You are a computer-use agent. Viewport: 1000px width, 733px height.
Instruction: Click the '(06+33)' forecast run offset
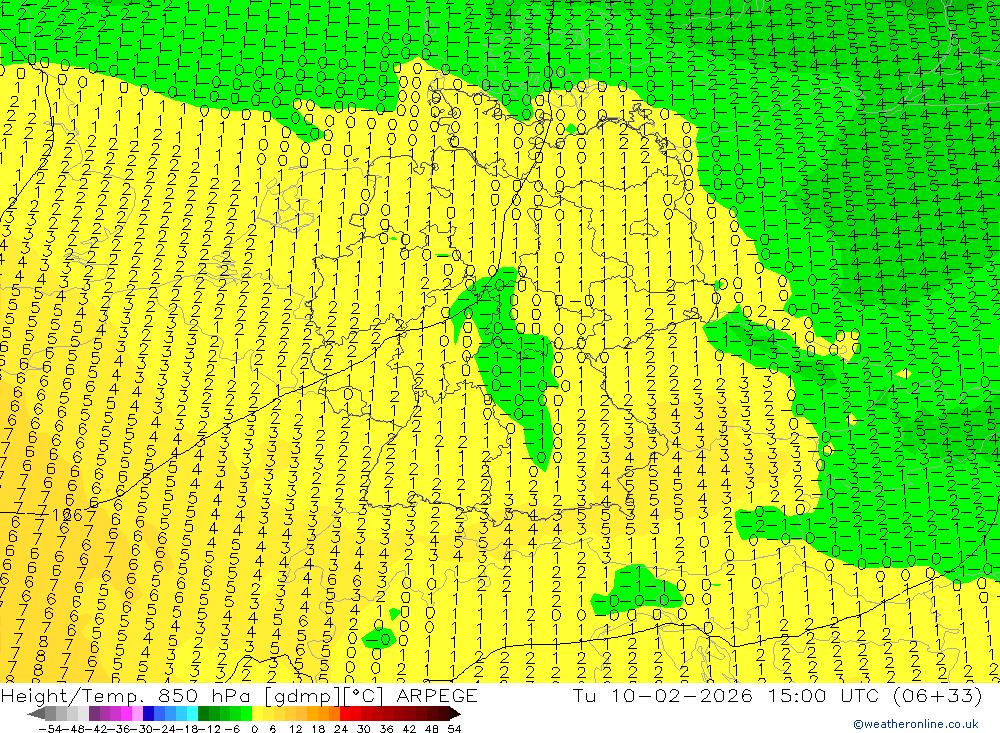(x=937, y=696)
